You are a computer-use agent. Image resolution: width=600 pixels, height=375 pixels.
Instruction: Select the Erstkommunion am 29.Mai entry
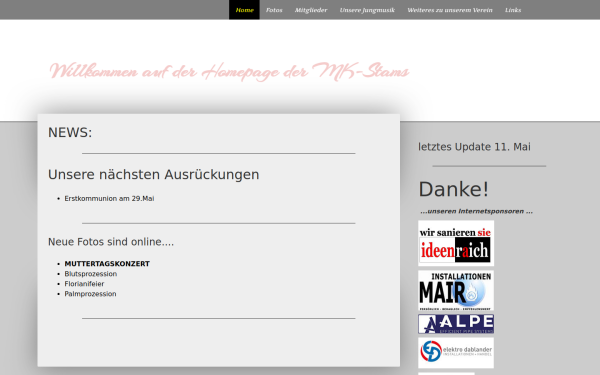point(109,198)
